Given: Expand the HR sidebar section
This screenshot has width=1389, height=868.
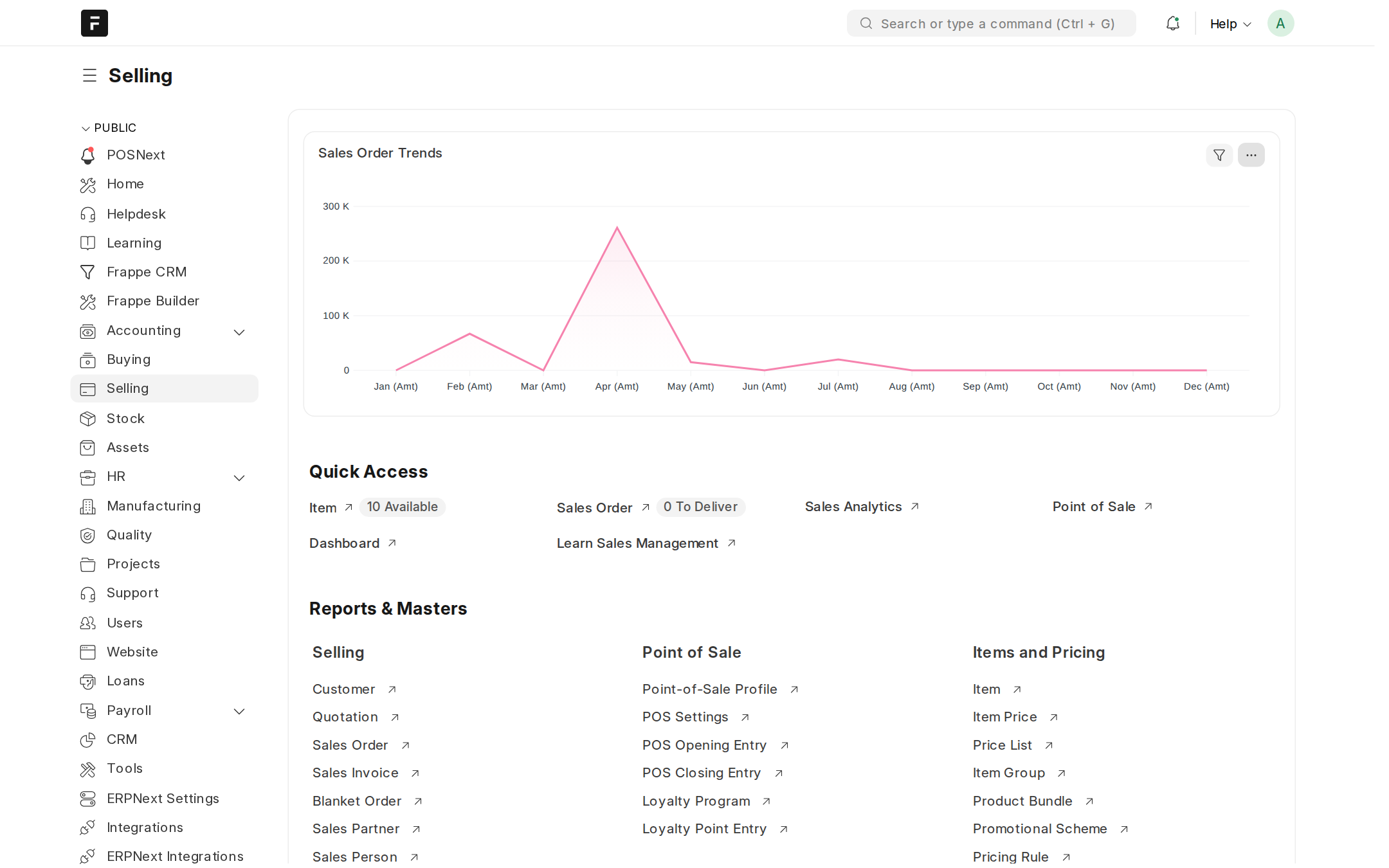Looking at the screenshot, I should pyautogui.click(x=239, y=478).
